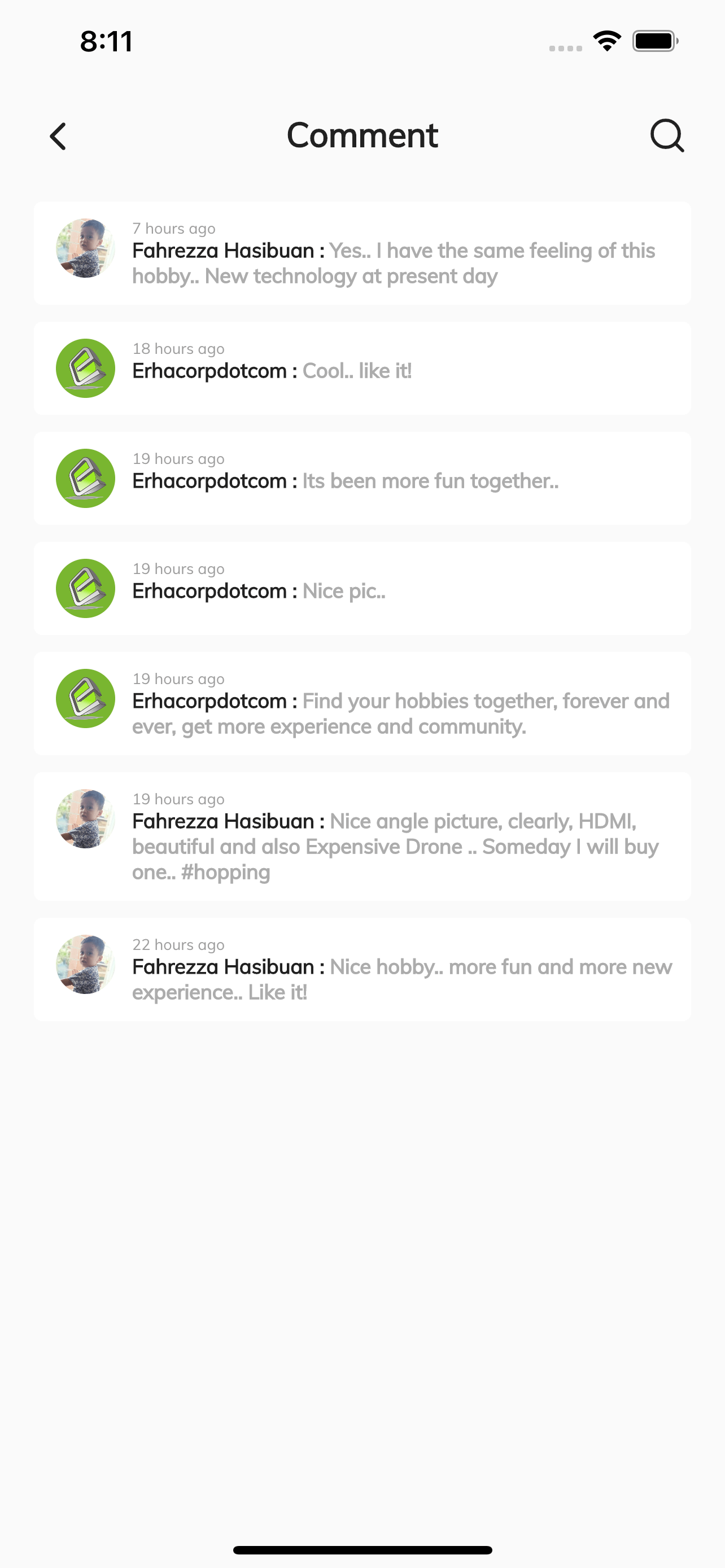Open the search magnifier icon
725x1568 pixels.
tap(667, 135)
